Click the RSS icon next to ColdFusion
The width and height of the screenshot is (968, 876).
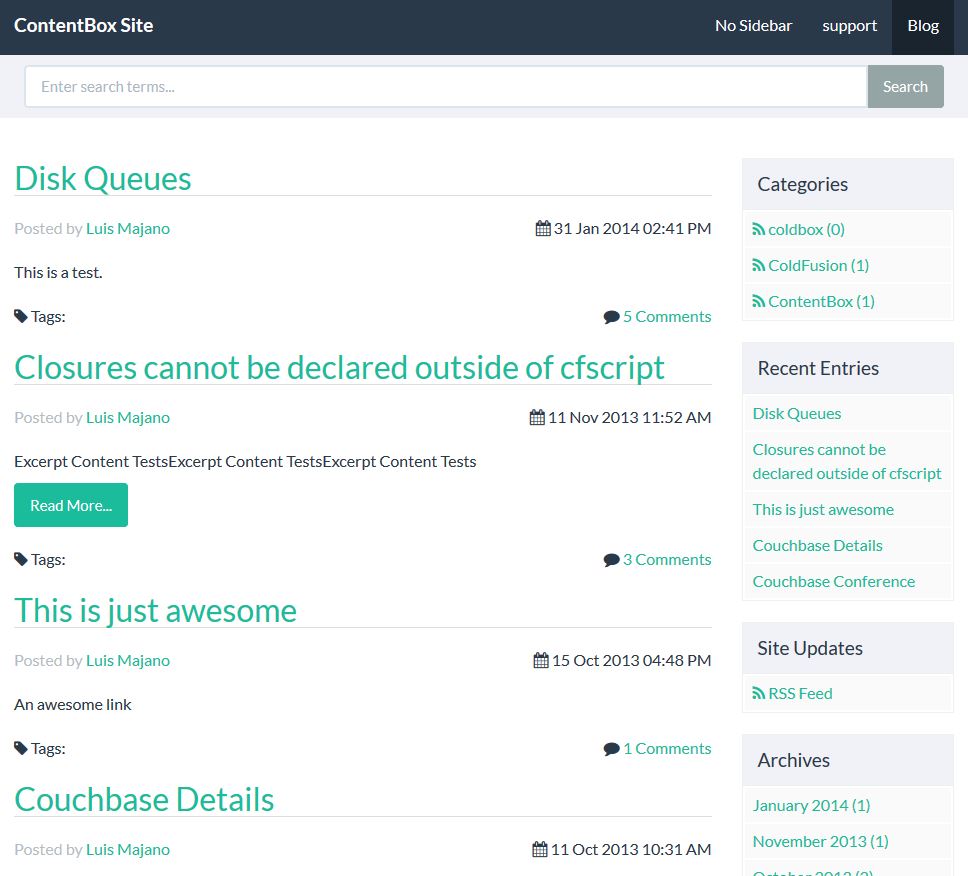coord(759,265)
